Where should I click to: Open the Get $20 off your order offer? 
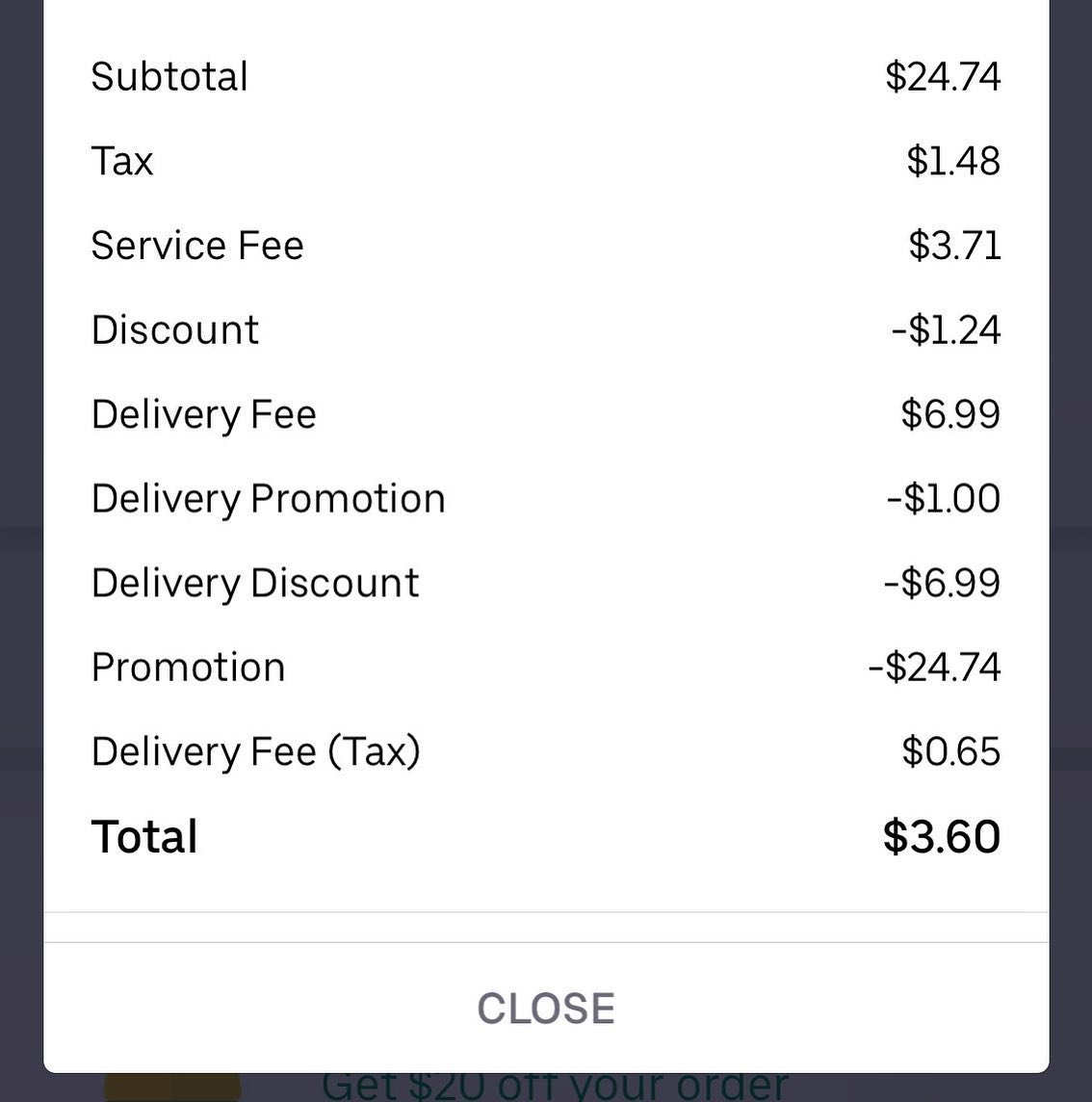click(x=555, y=1088)
